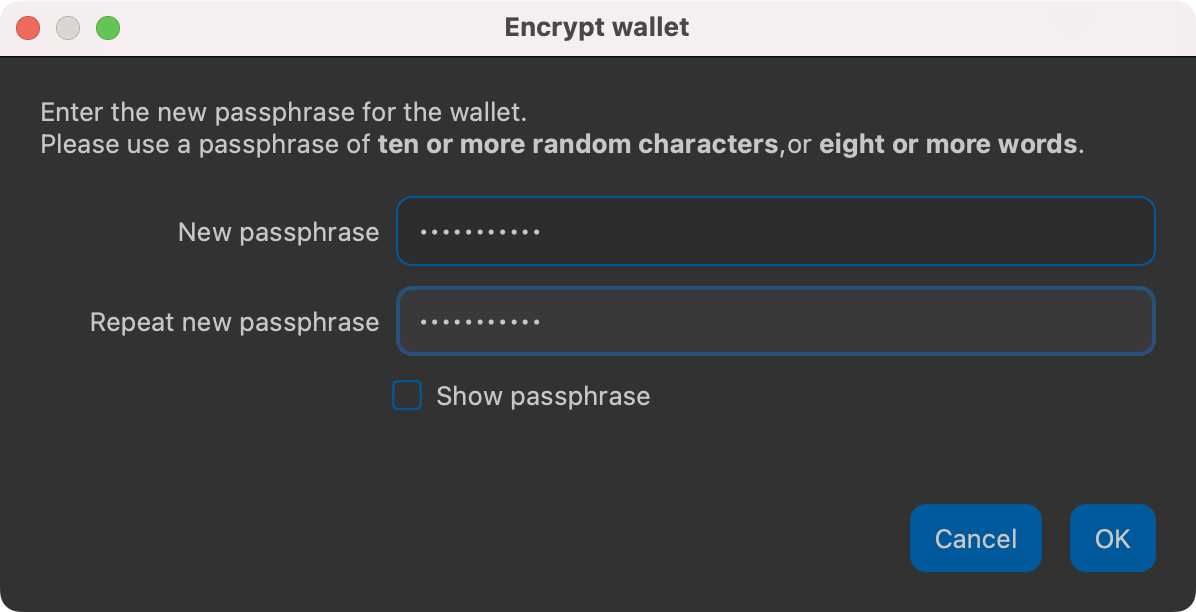Click empty right end of Repeat passphrase field
This screenshot has width=1196, height=612.
[x=1100, y=321]
